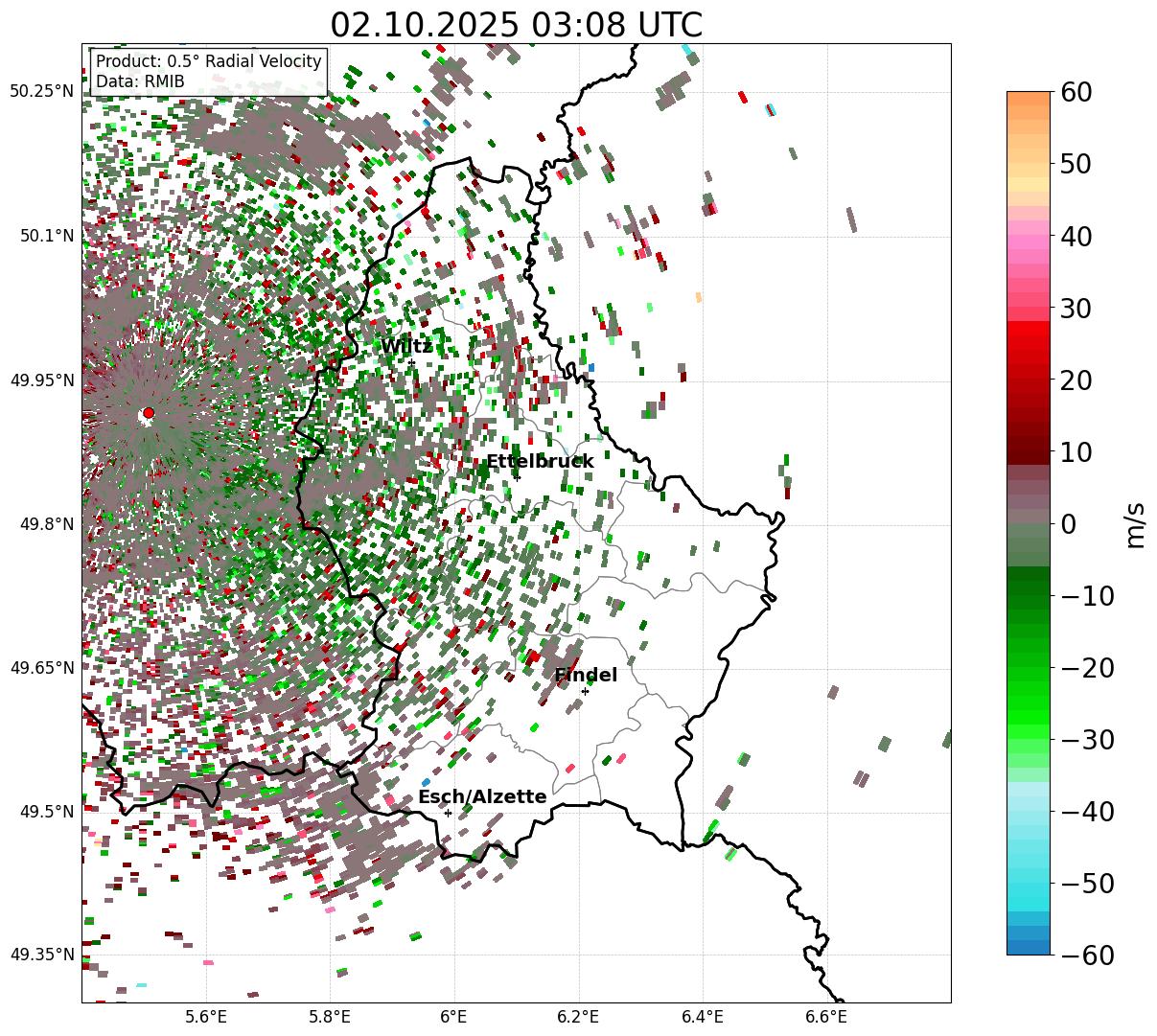Click the 50 colorbar tick label
The height and width of the screenshot is (1036, 1157).
coord(1077,164)
